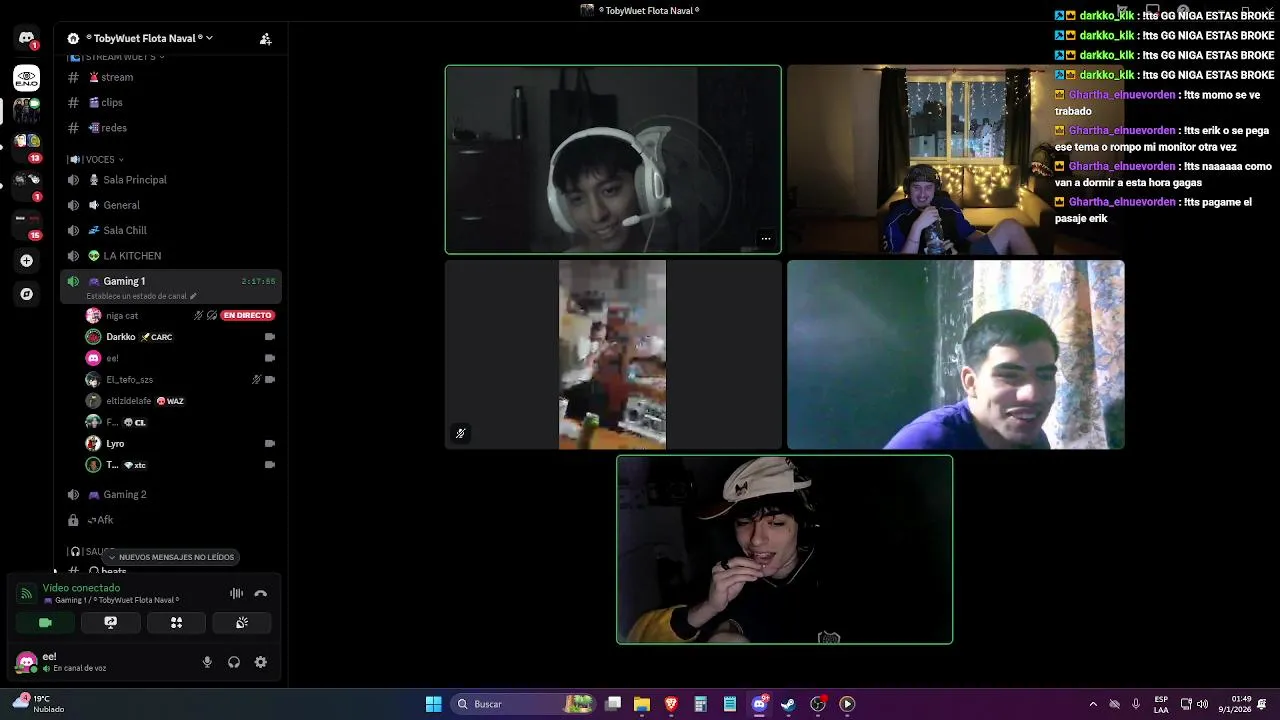Click Darkko user in voice list
1280x720 pixels.
tap(120, 337)
